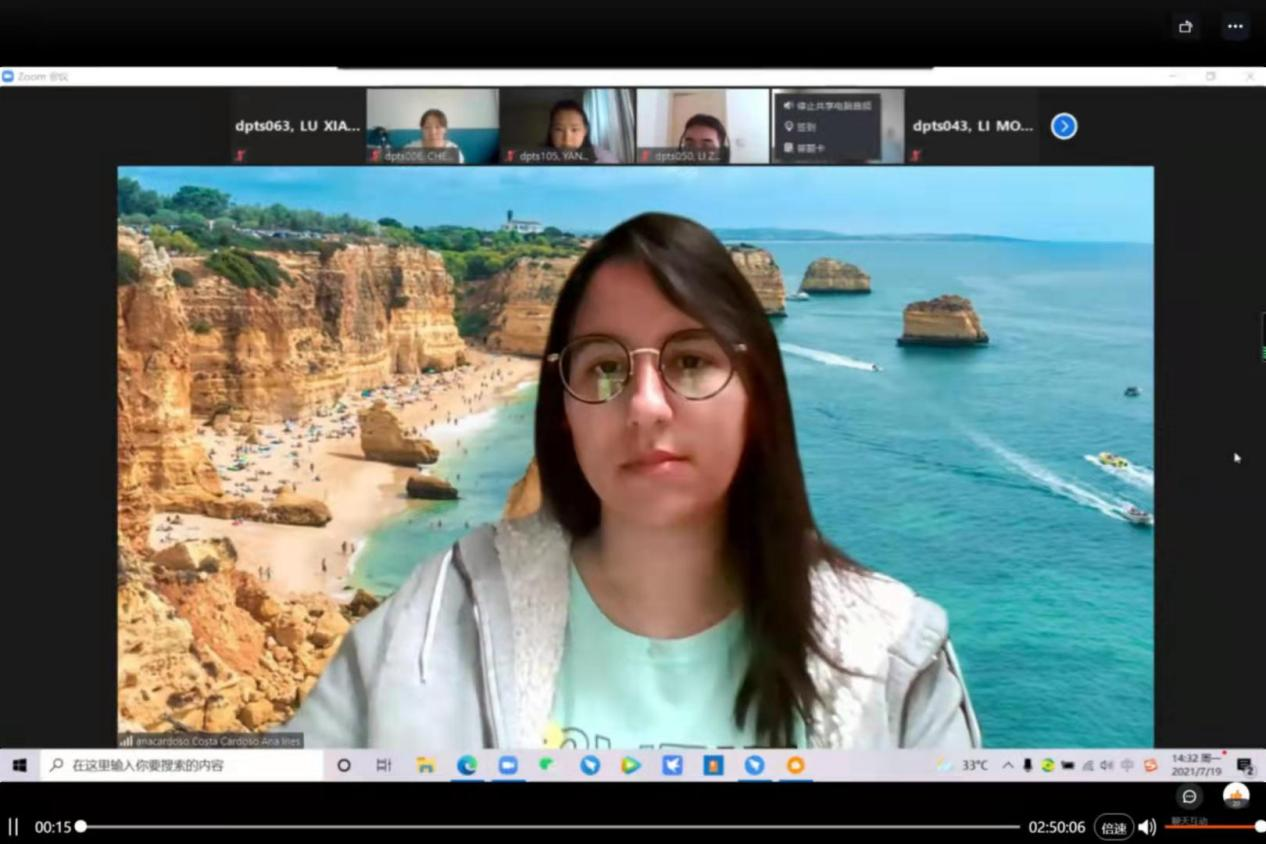Viewport: 1266px width, 844px height.
Task: Open the Zoom icon in taskbar
Action: point(508,765)
